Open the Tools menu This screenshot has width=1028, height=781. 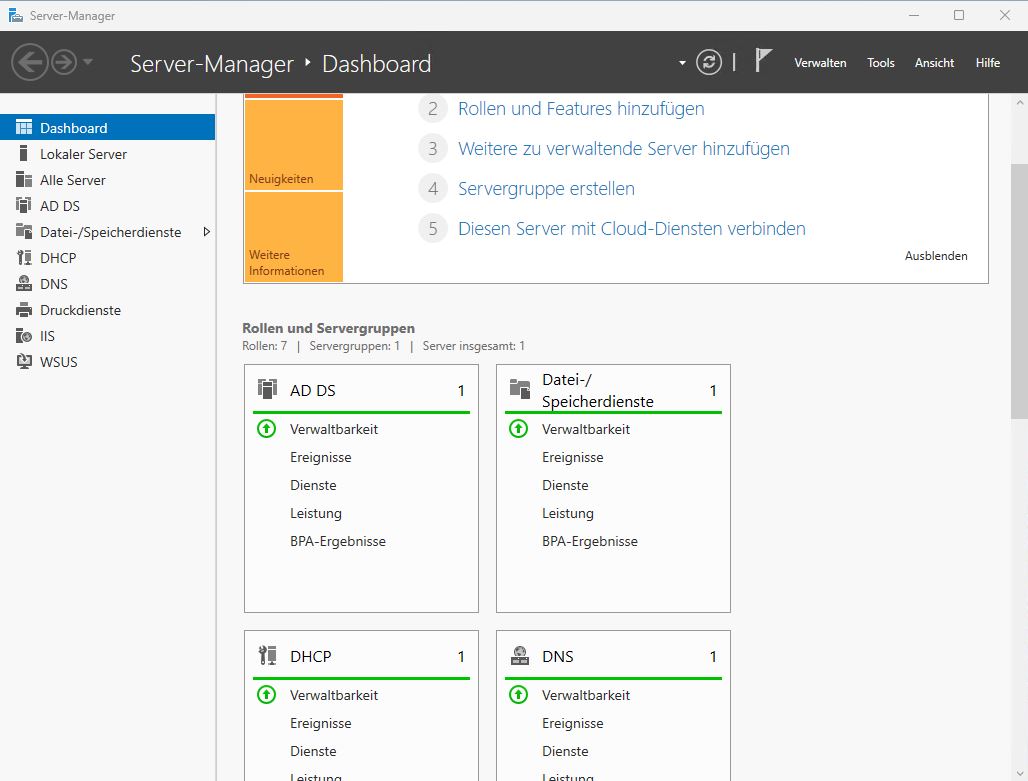[880, 63]
